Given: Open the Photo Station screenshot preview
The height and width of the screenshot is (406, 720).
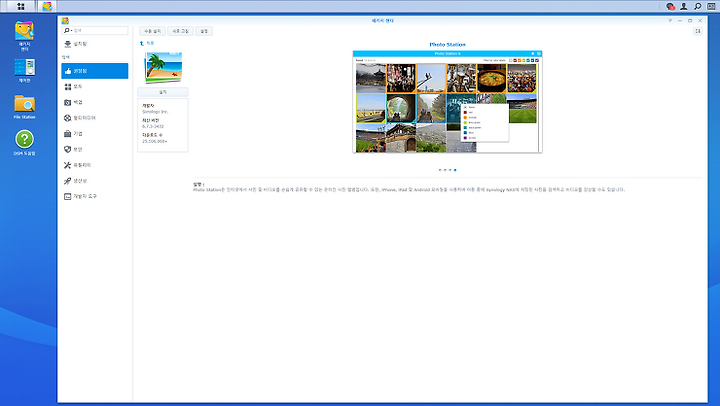Looking at the screenshot, I should point(447,102).
